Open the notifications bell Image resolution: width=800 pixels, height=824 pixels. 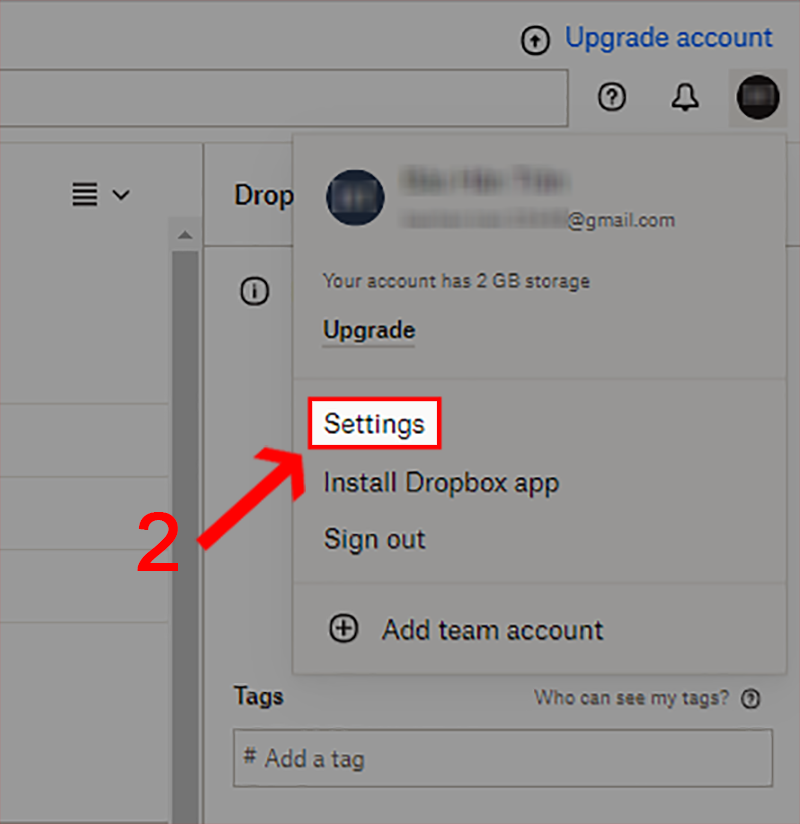[685, 97]
